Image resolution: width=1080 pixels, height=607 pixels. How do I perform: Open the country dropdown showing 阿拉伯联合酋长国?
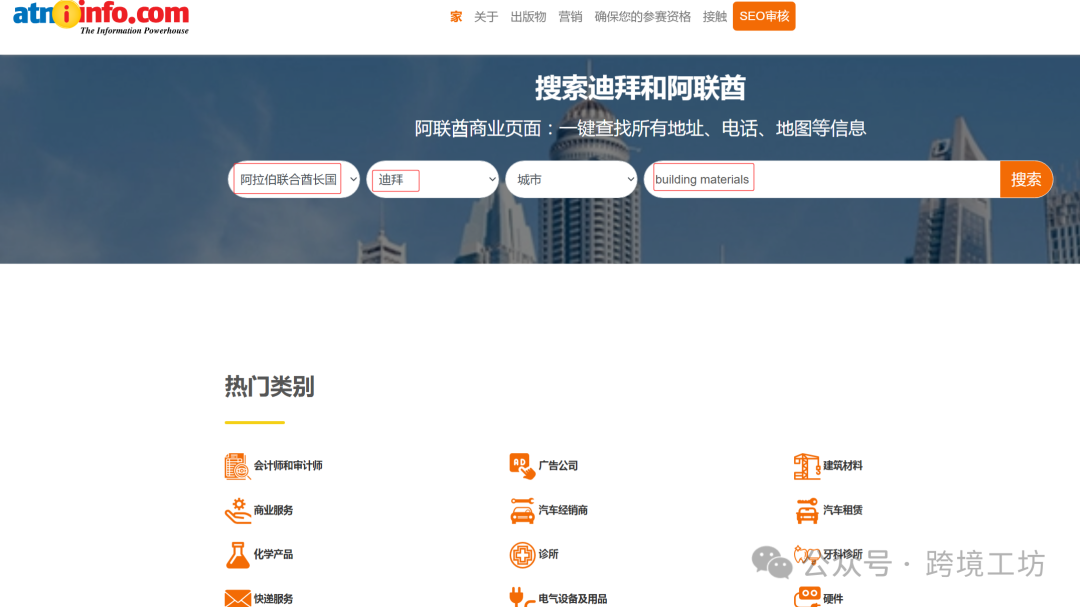(x=293, y=179)
